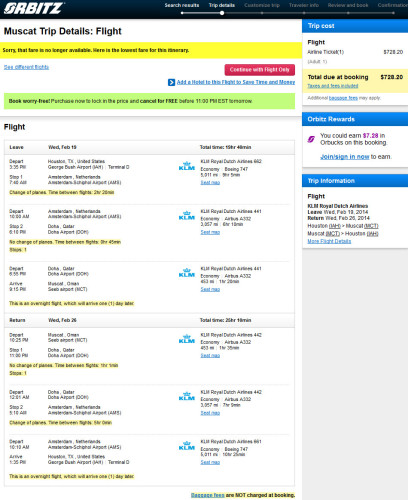Click the KLM logo for flight 662
This screenshot has width=408, height=500.
187,166
